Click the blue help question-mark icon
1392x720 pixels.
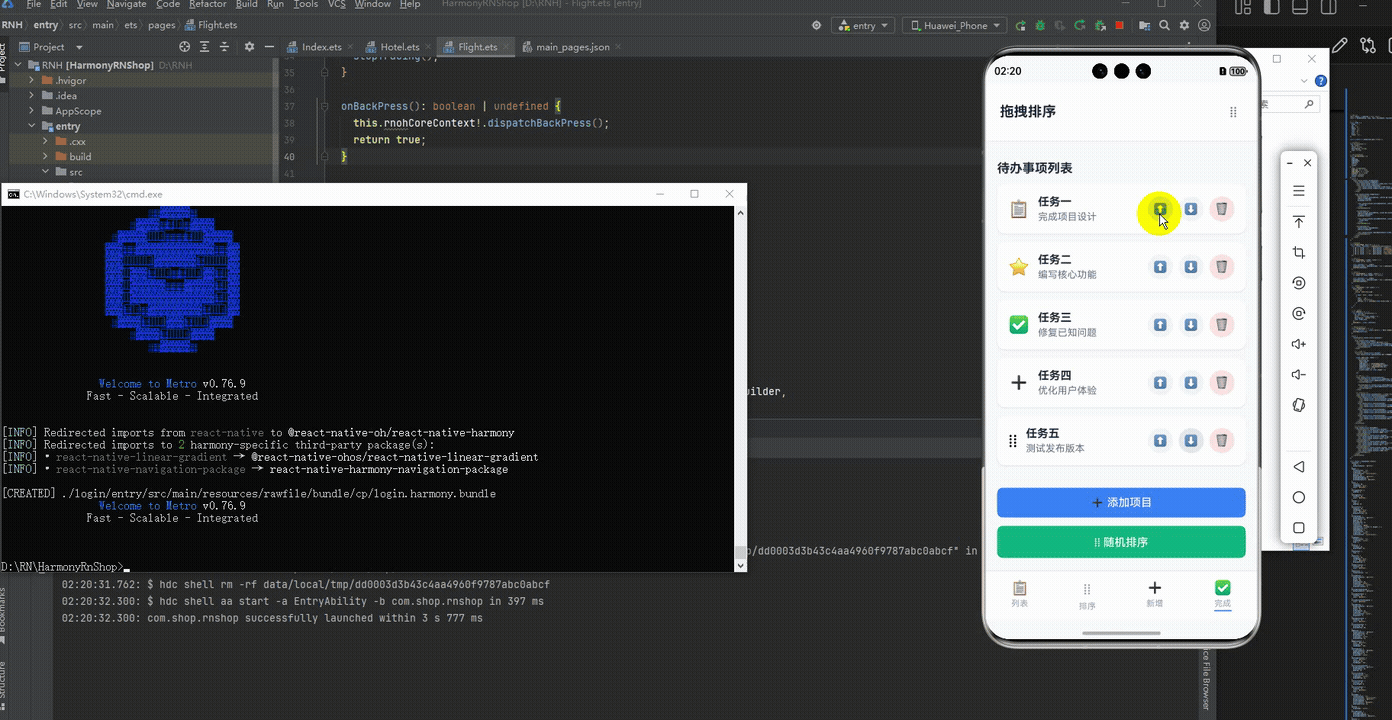[1321, 81]
